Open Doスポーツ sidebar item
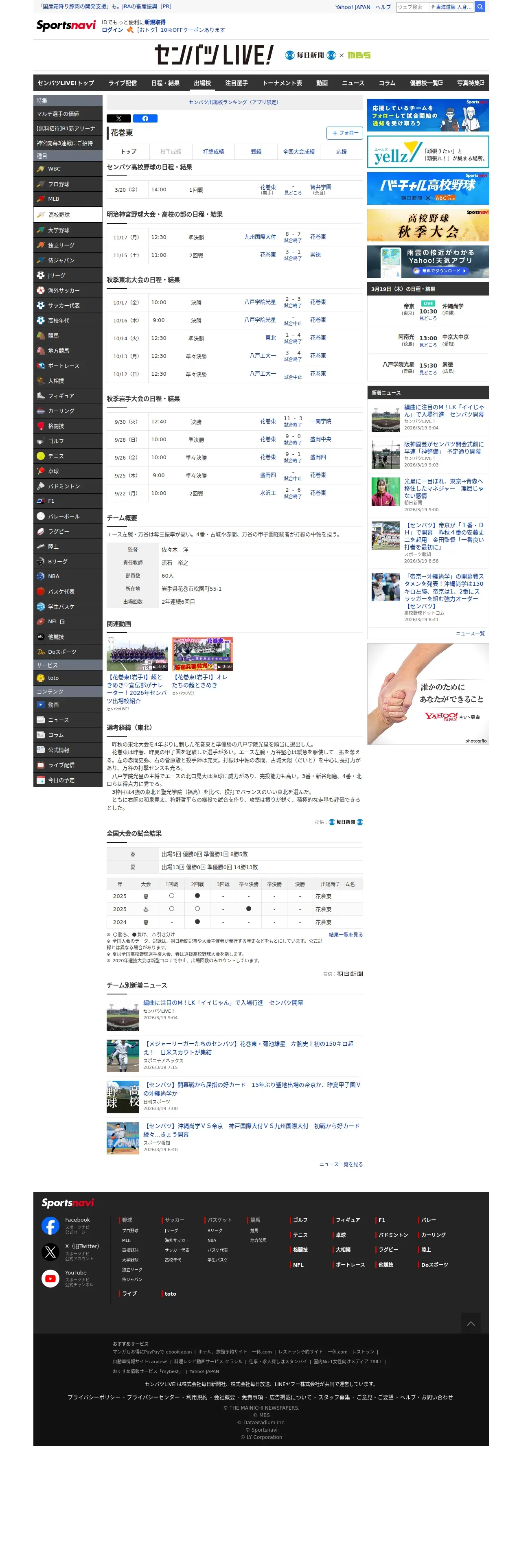 pos(68,652)
